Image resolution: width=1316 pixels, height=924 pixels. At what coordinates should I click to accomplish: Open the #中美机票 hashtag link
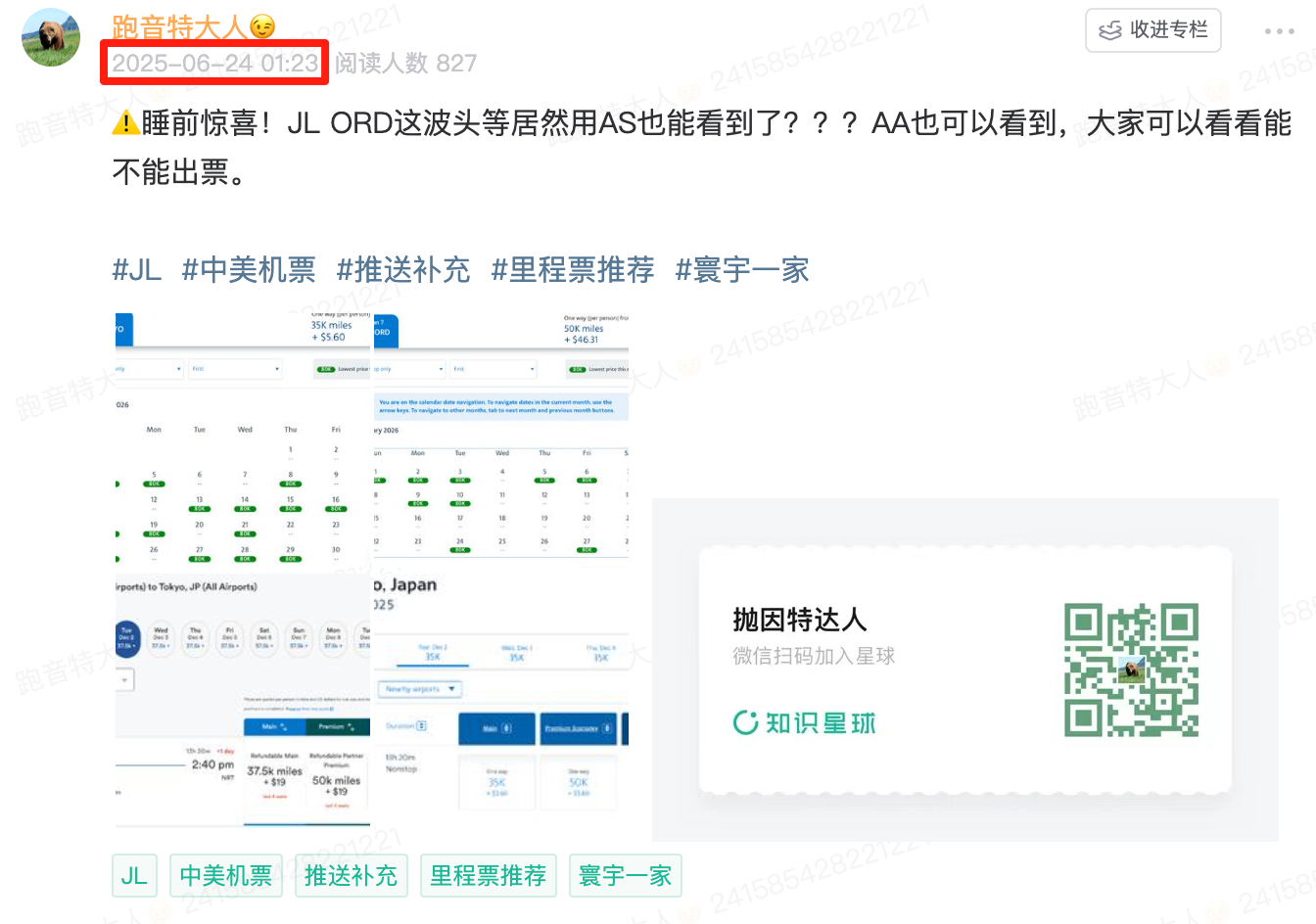tap(249, 270)
